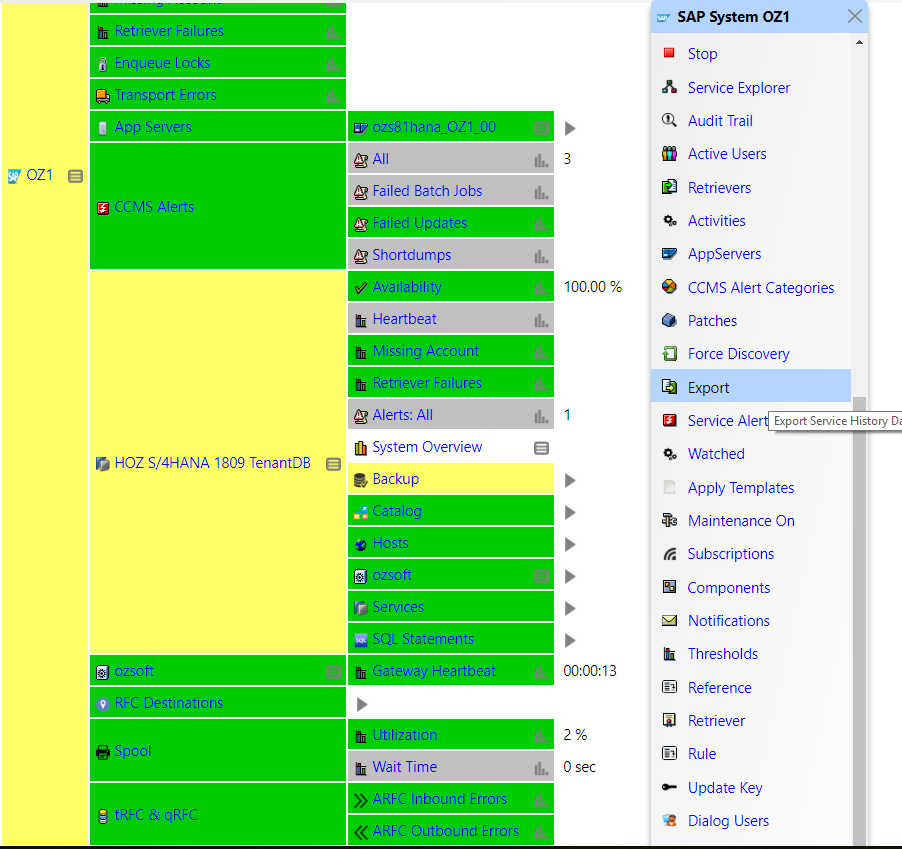Screen dimensions: 902x849
Task: Click the OZ1 system link
Action: (x=39, y=175)
